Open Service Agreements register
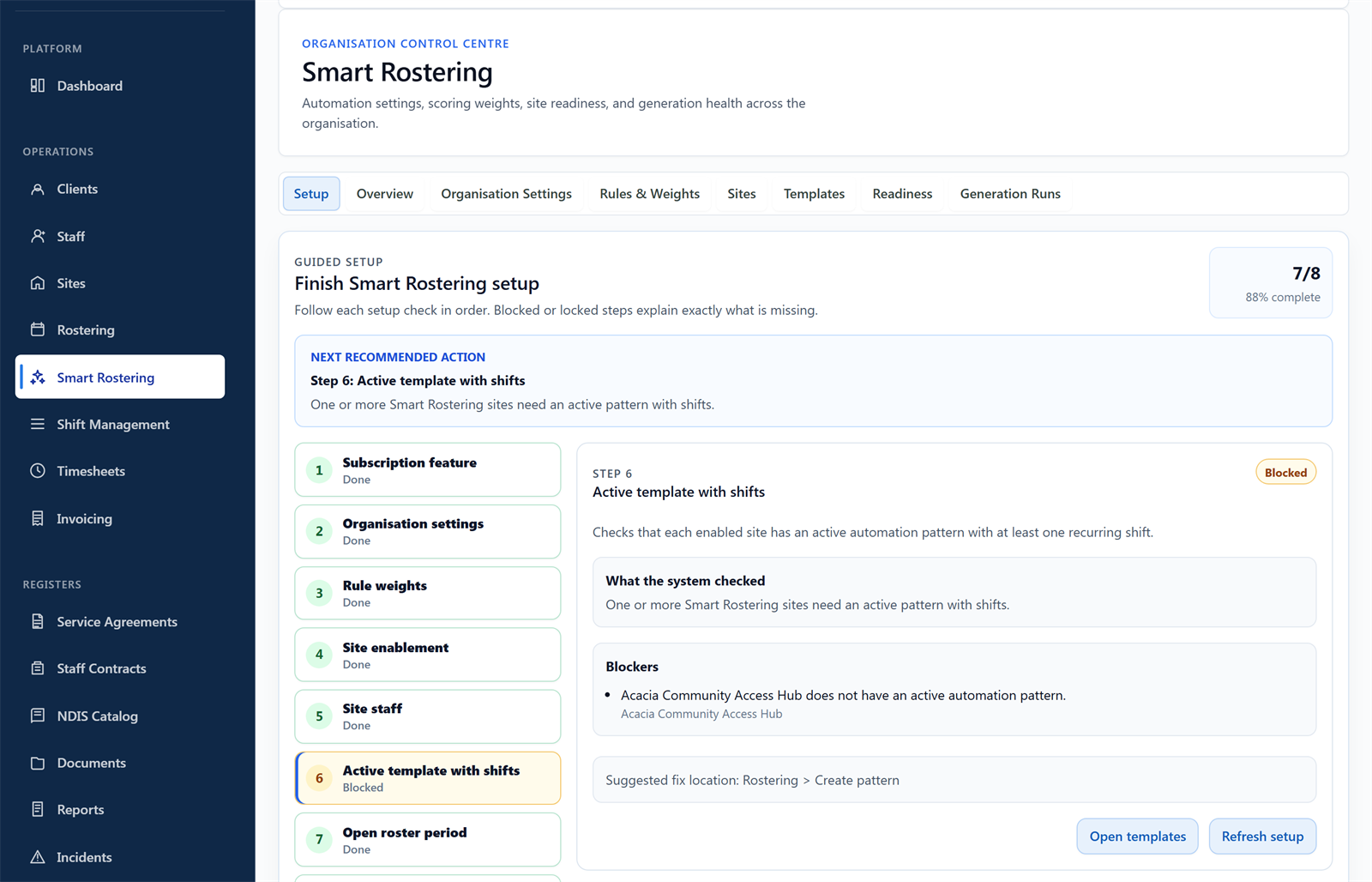The width and height of the screenshot is (1372, 882). 120,621
